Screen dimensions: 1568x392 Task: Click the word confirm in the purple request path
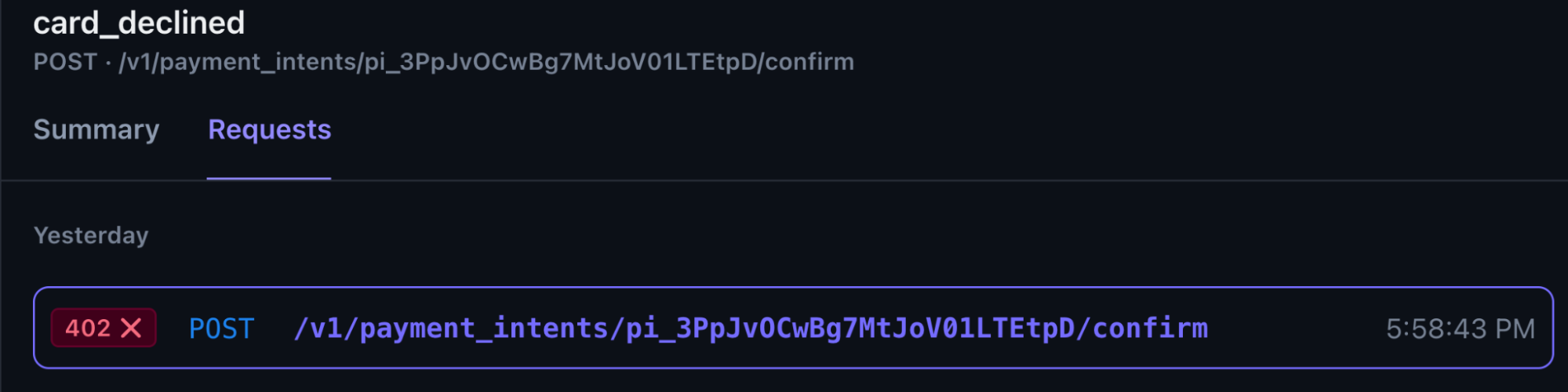[1150, 328]
